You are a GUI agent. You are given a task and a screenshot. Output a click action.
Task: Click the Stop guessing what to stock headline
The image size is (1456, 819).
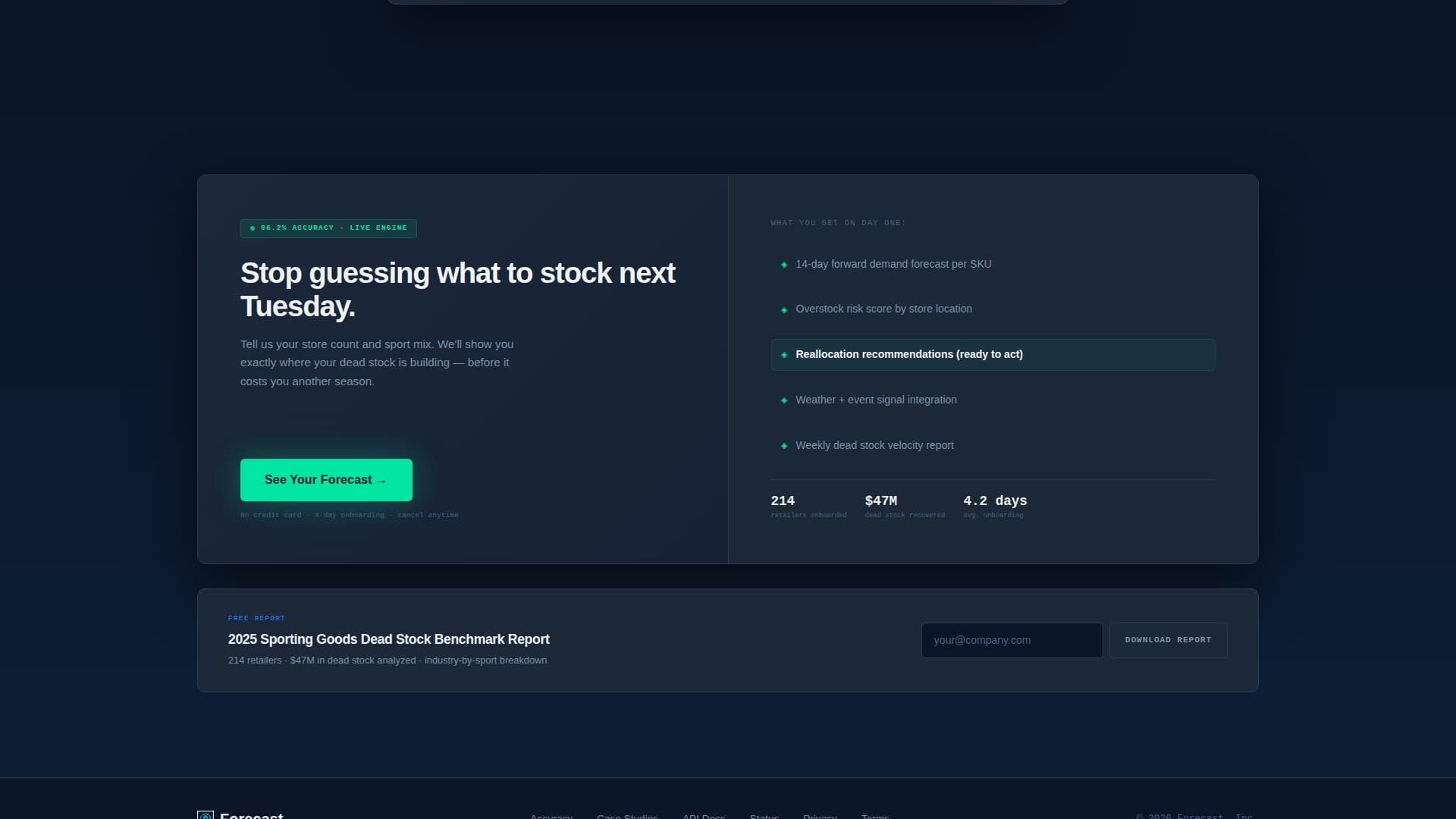pyautogui.click(x=457, y=290)
